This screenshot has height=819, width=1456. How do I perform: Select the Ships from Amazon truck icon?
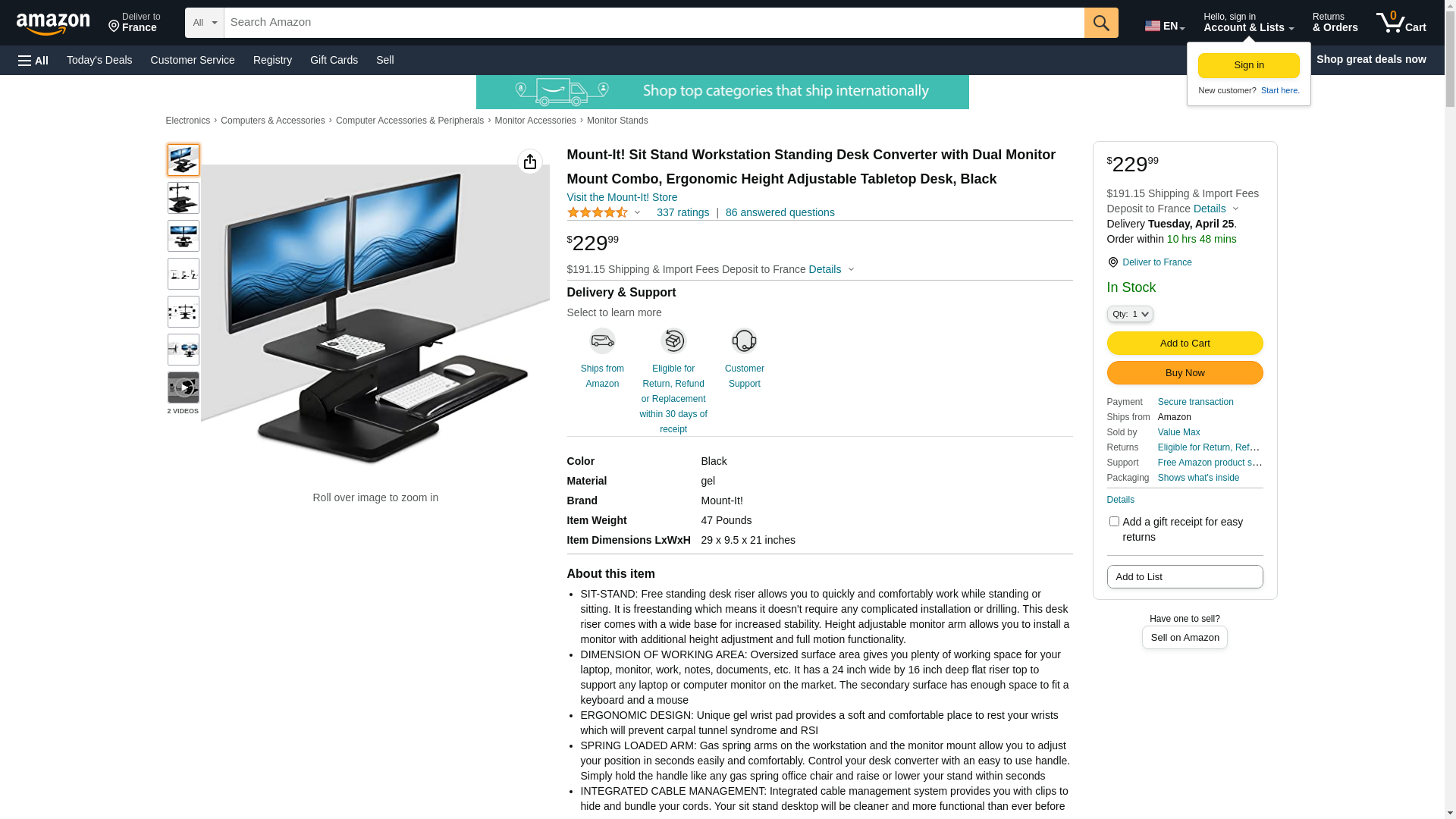[x=602, y=340]
